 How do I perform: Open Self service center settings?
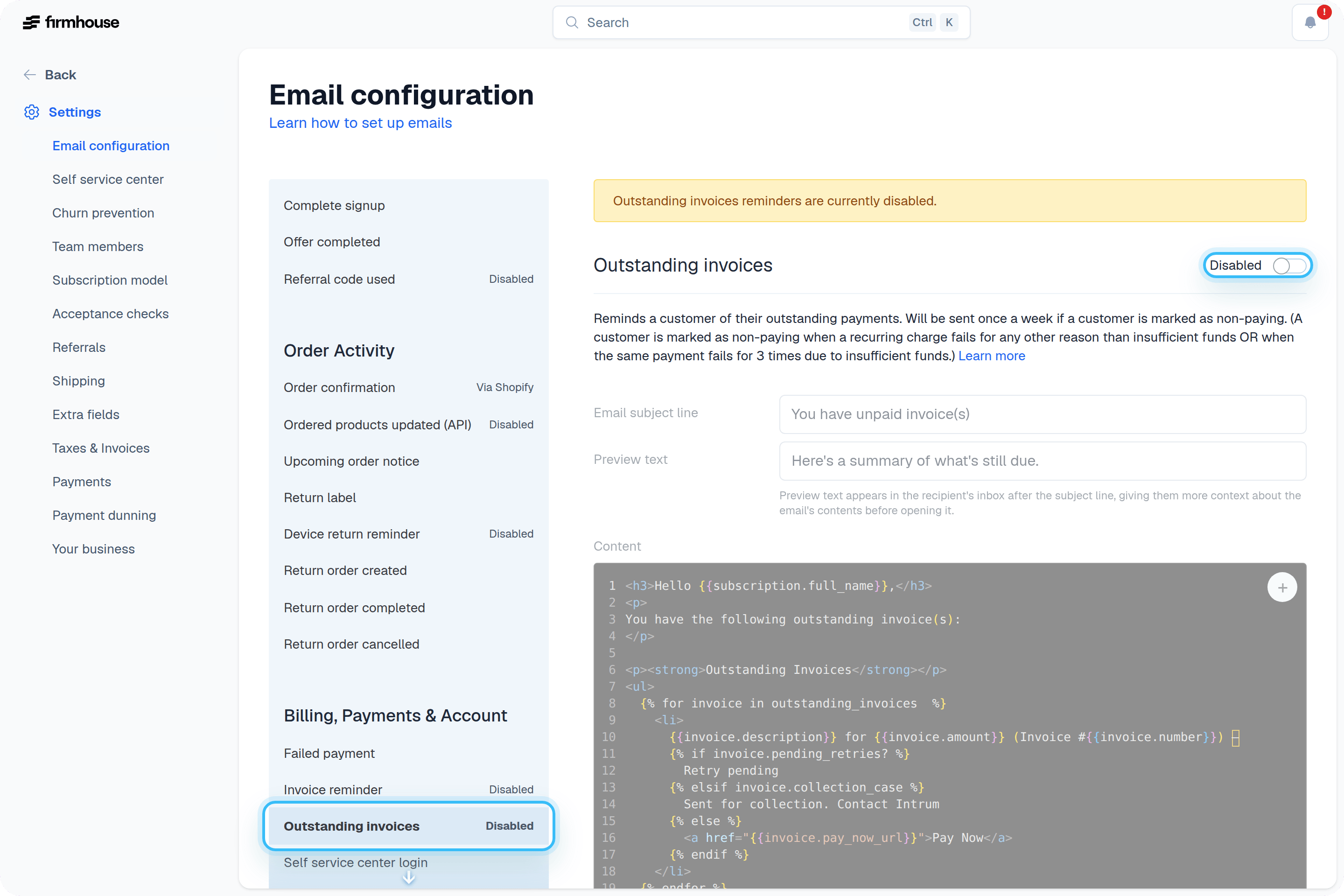point(108,179)
